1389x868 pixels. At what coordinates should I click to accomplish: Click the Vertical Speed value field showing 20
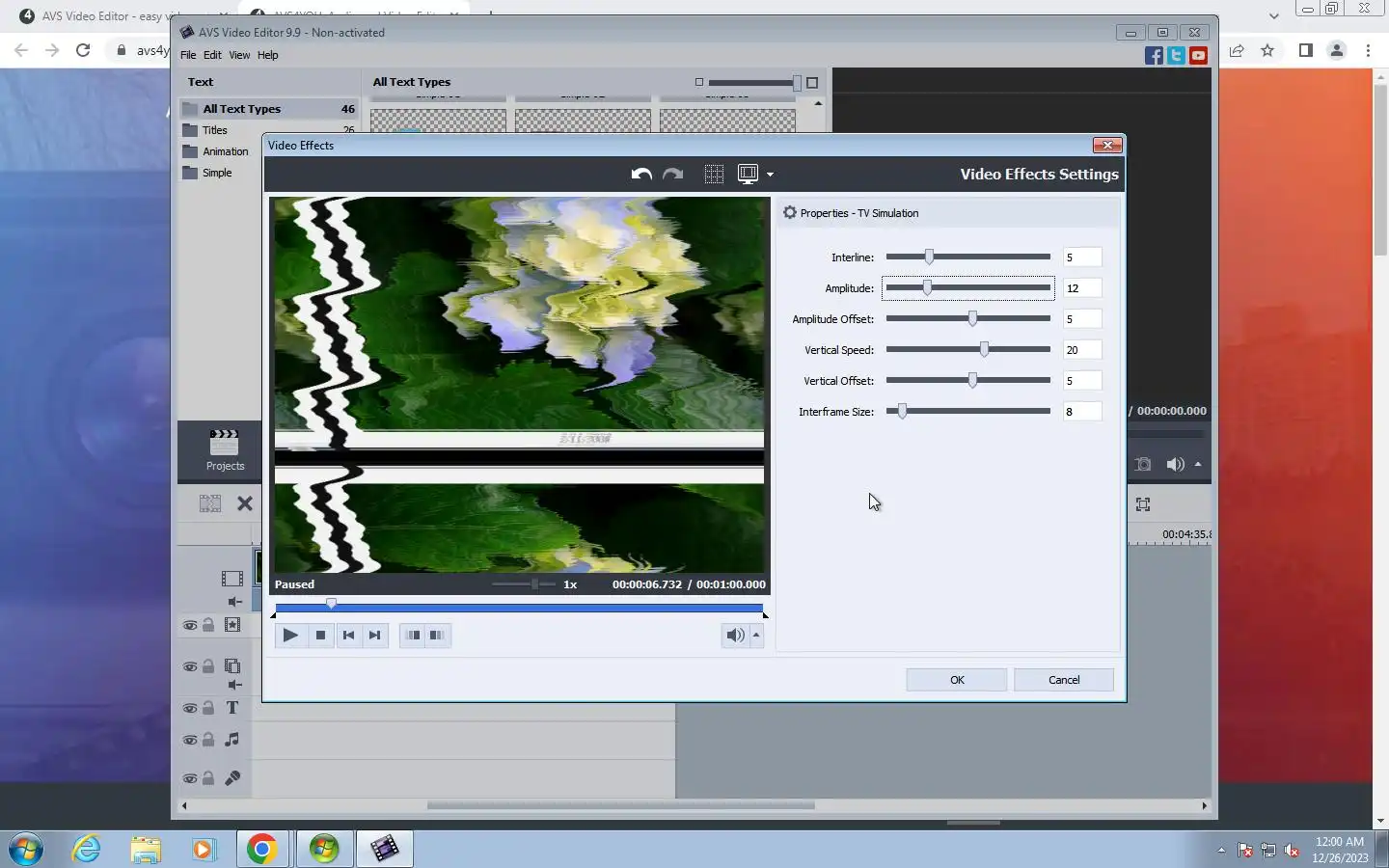point(1081,350)
